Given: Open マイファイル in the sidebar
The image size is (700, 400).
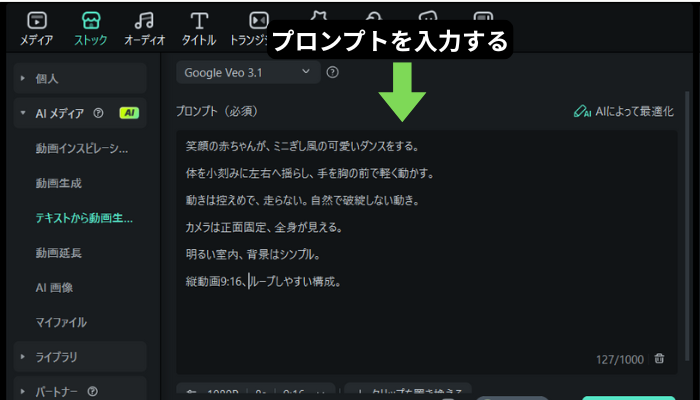Looking at the screenshot, I should (x=61, y=322).
